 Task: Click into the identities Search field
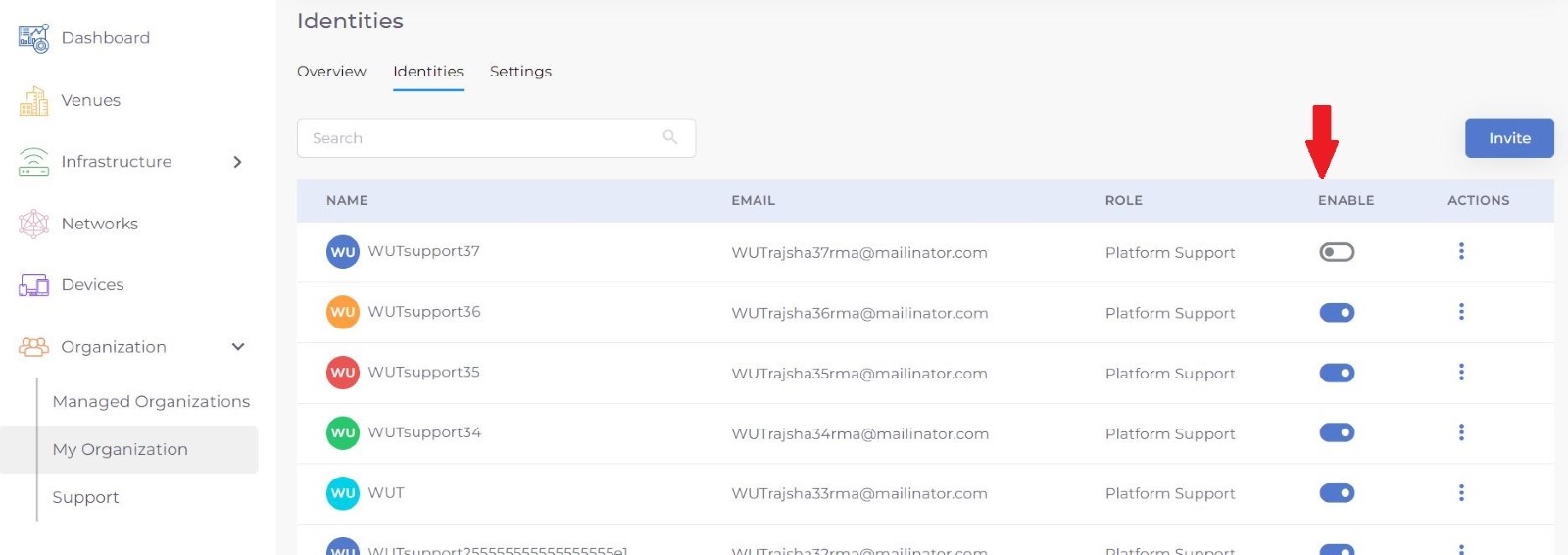[480, 138]
